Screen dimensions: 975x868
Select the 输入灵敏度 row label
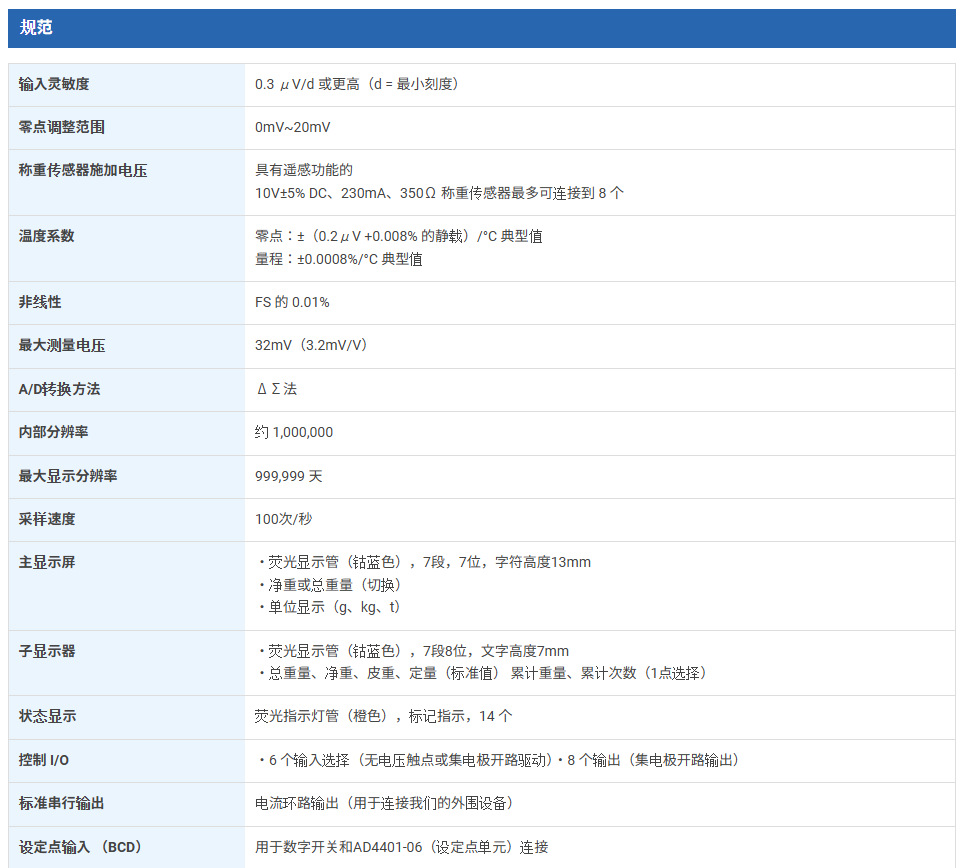pos(54,85)
